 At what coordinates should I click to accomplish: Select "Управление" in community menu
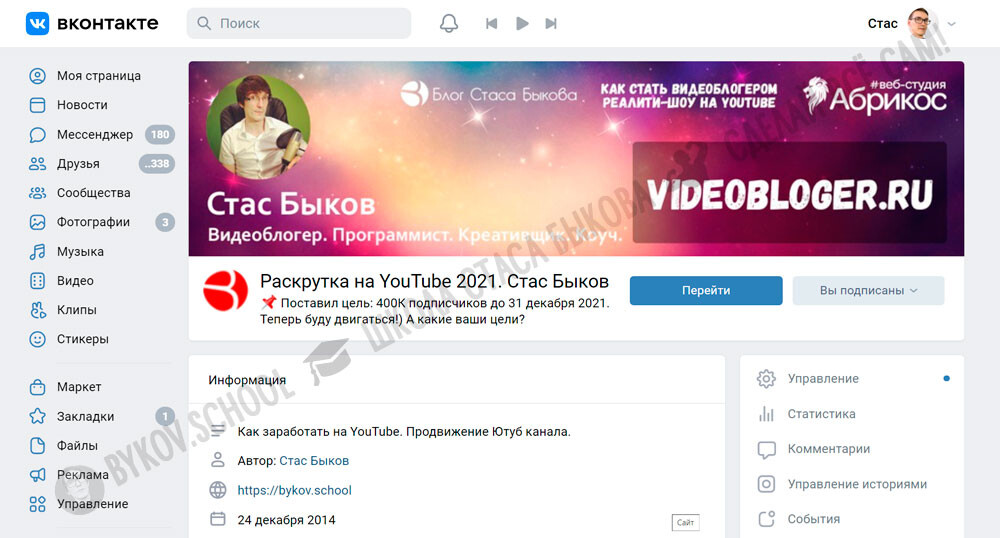tap(823, 379)
